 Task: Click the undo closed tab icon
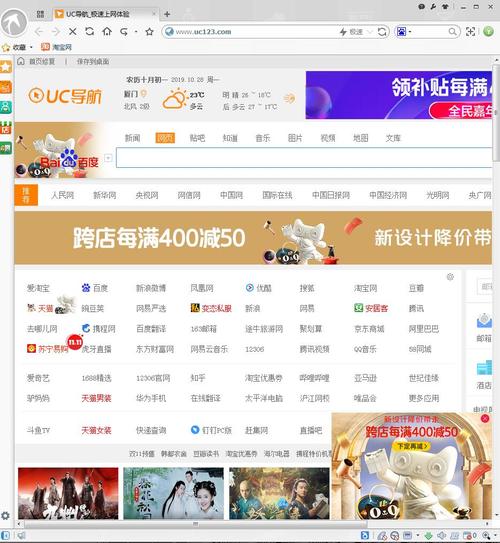click(124, 32)
